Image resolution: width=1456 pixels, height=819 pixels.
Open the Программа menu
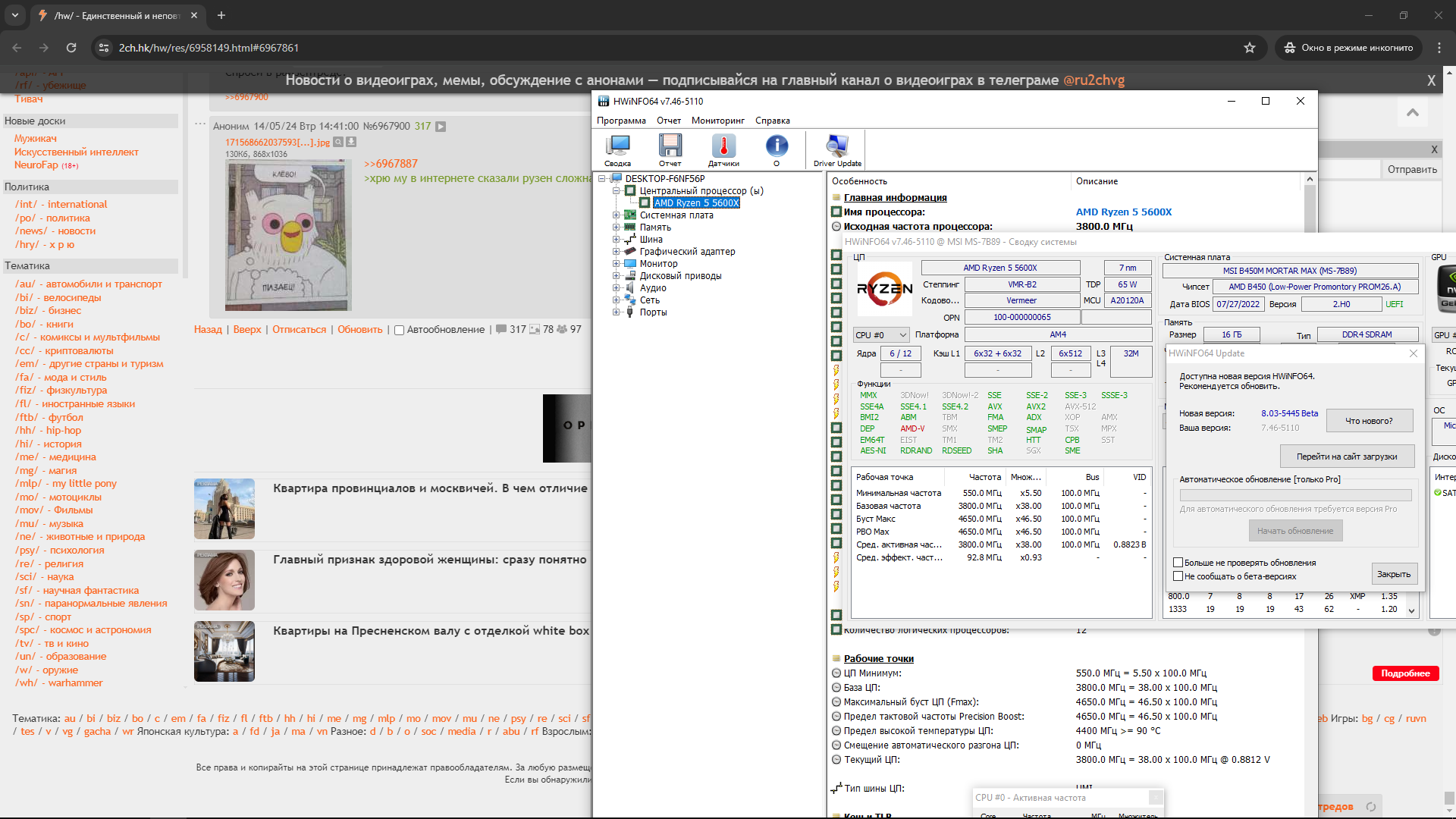621,121
